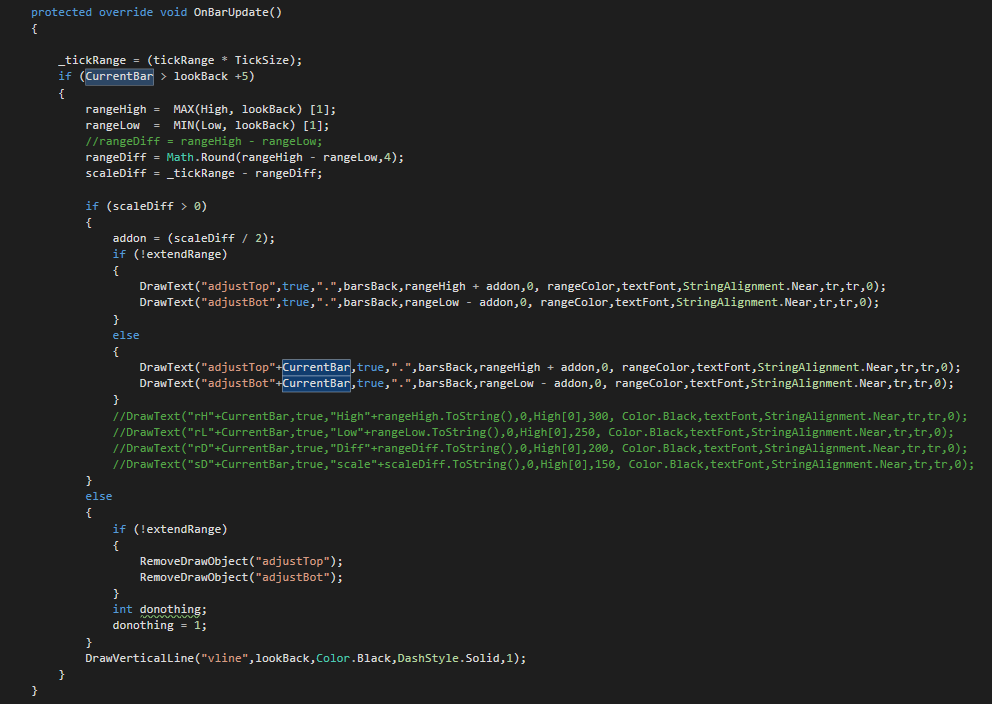Click the 'protected' keyword in method signature

click(61, 12)
